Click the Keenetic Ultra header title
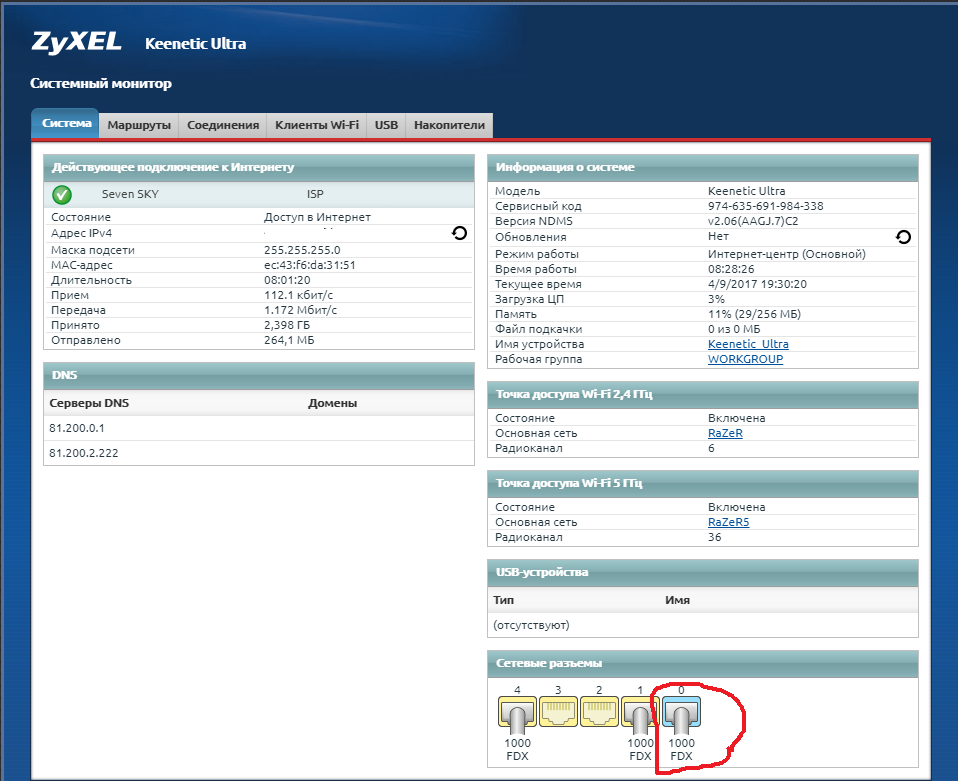This screenshot has height=783, width=958. click(196, 43)
